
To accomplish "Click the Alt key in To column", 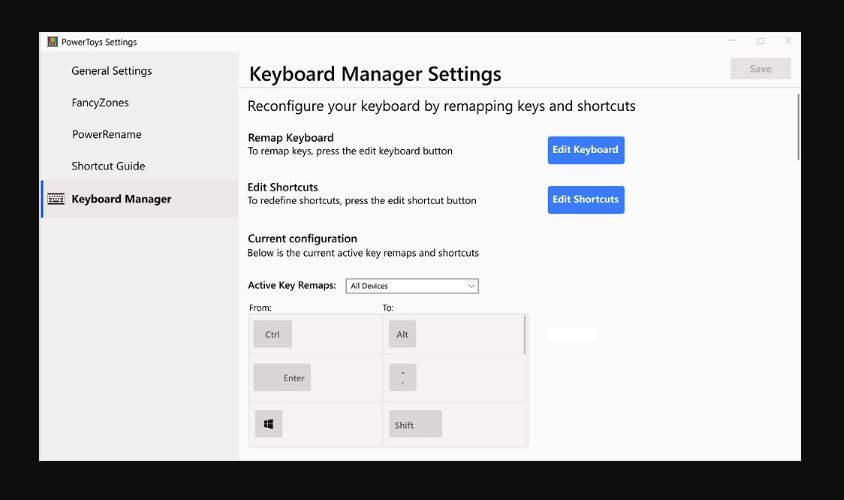I will coord(402,334).
